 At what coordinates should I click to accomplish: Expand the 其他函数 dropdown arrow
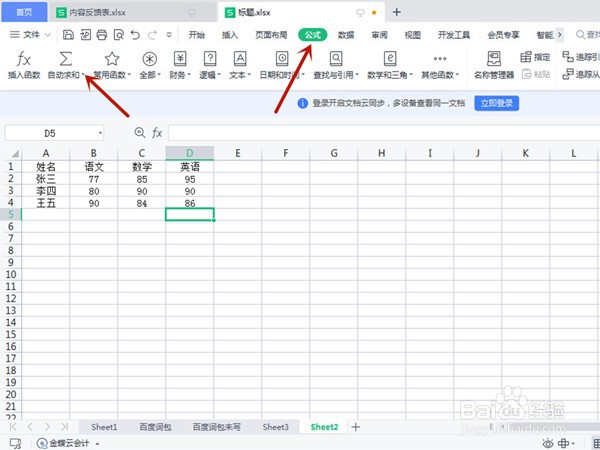point(457,75)
